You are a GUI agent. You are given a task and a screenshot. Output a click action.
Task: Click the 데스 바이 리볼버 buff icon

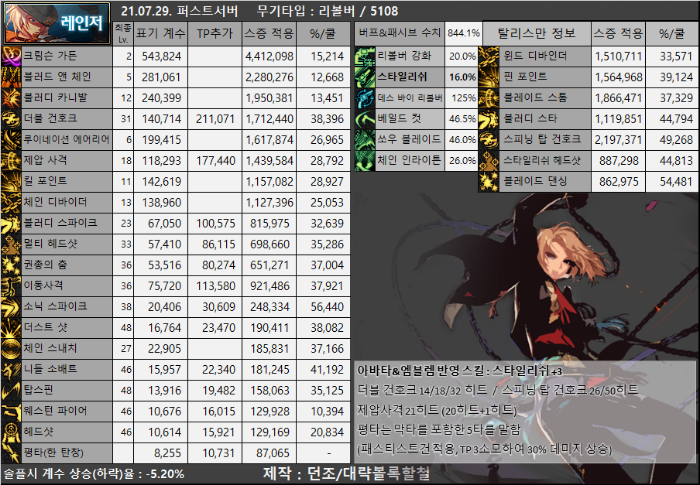coord(365,97)
